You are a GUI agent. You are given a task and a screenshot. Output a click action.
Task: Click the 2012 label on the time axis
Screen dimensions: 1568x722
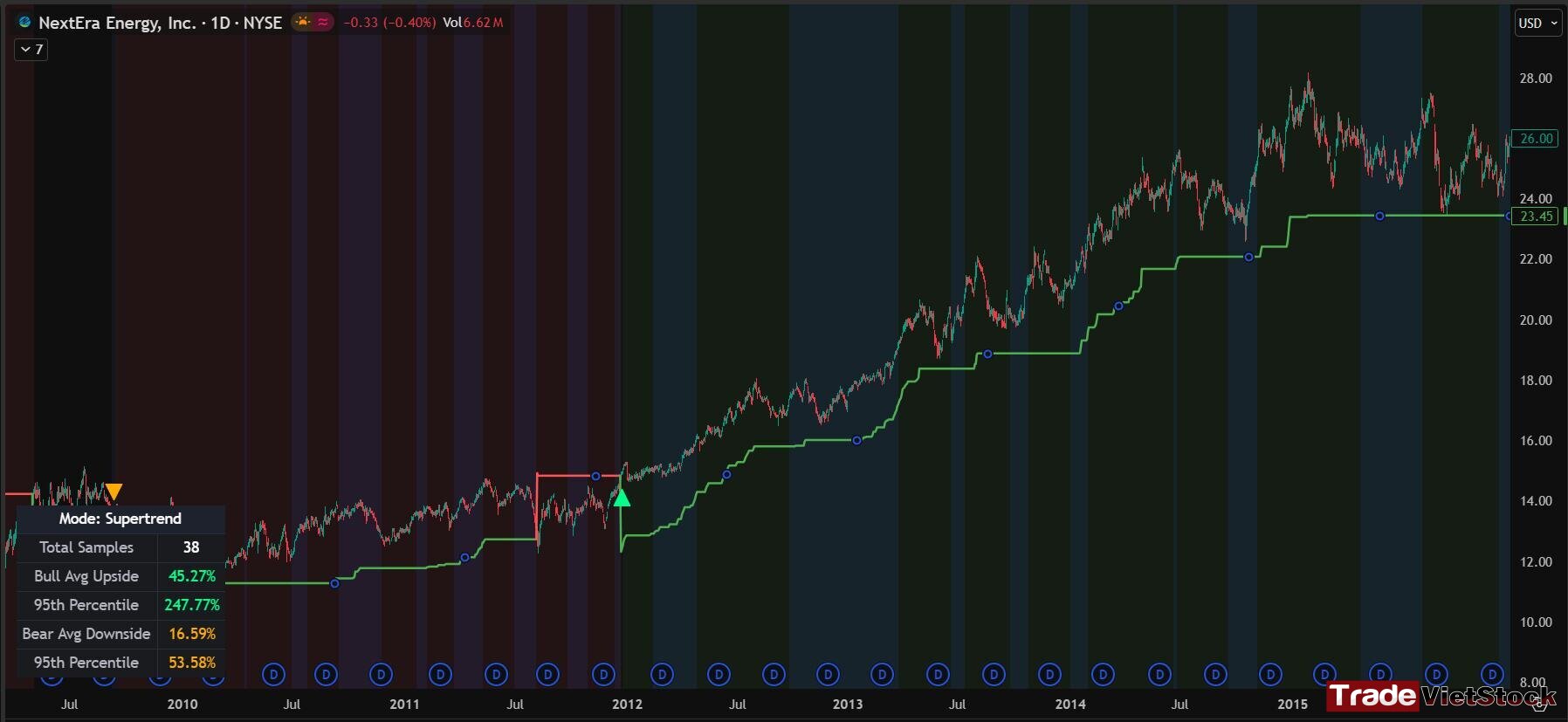[627, 704]
